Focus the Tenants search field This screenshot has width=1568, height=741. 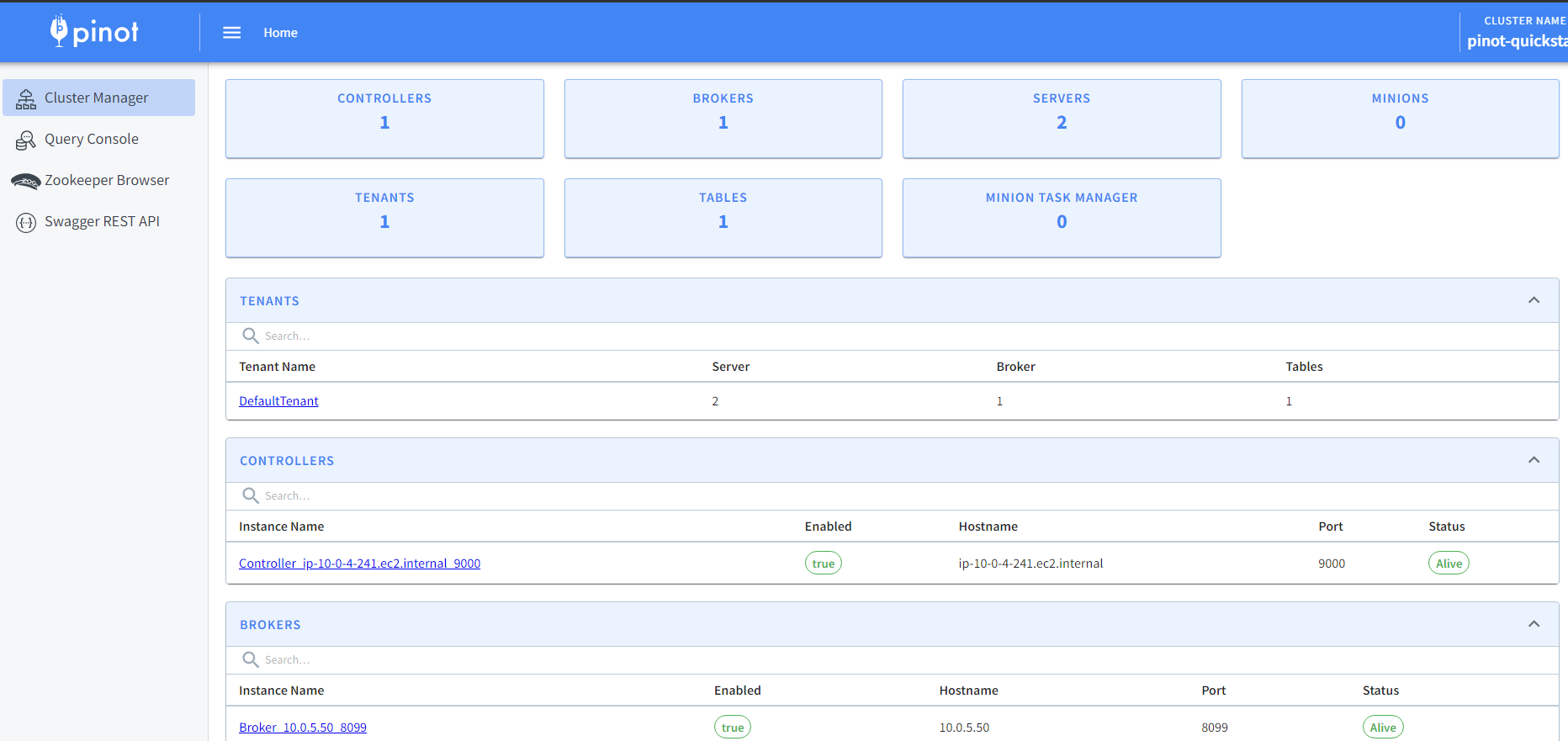[892, 336]
